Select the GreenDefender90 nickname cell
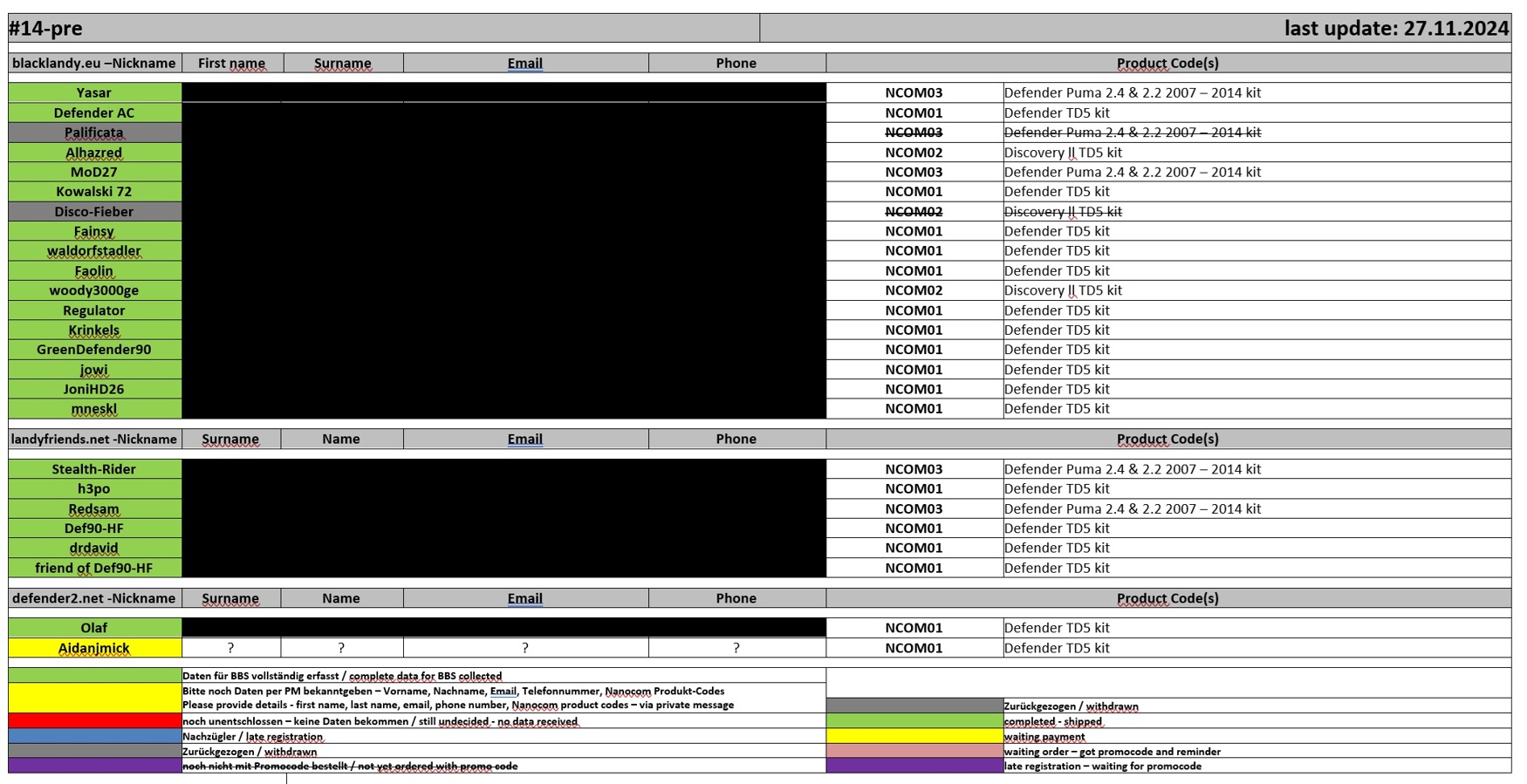The image size is (1527, 784). (x=94, y=349)
